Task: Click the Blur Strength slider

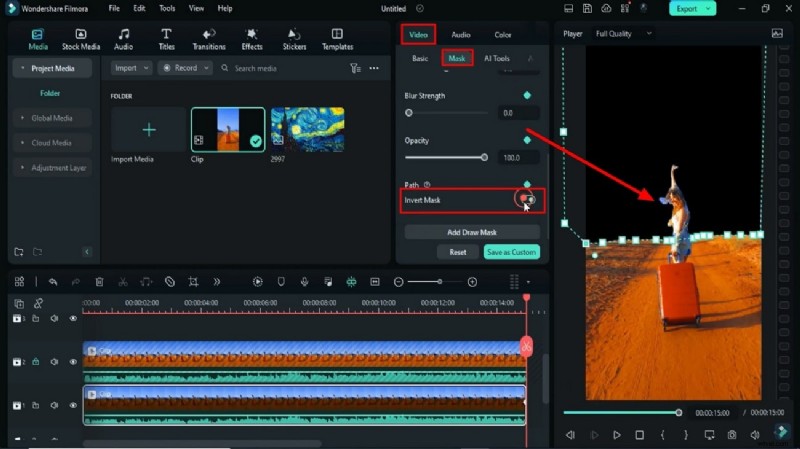Action: (x=446, y=113)
